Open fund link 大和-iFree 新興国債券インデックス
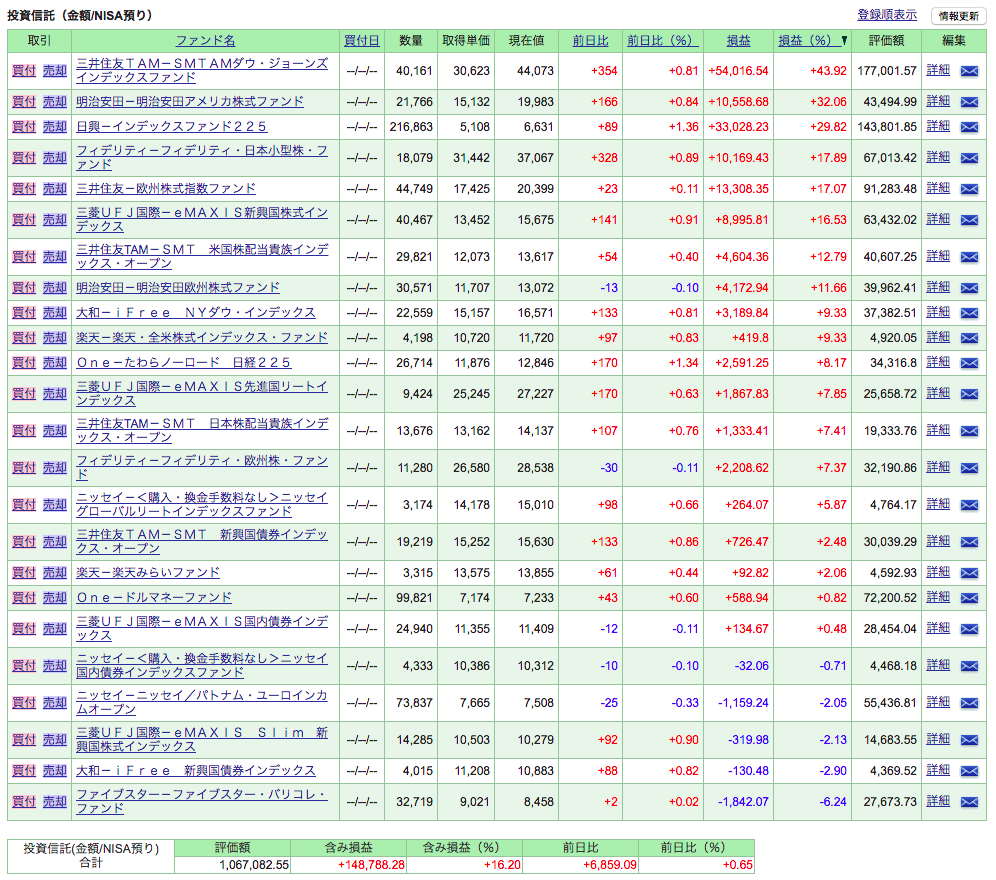Image resolution: width=996 pixels, height=880 pixels. tap(196, 771)
